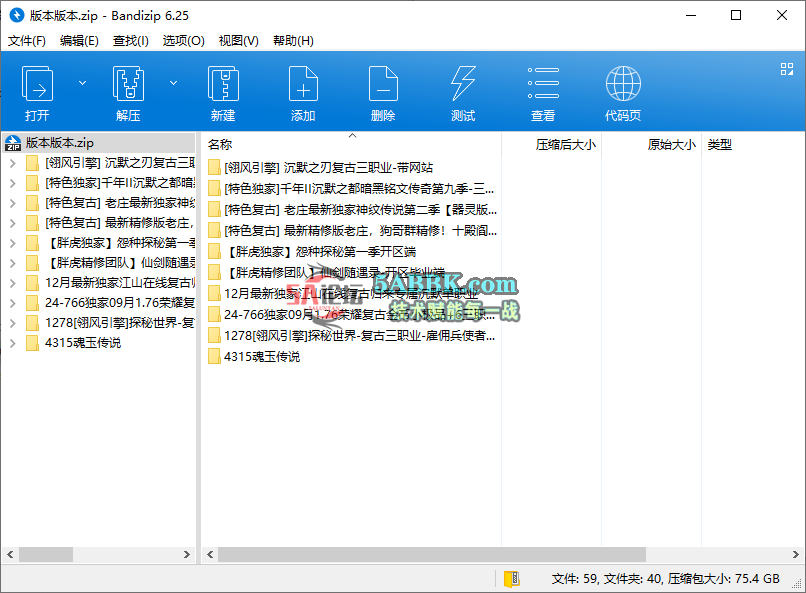Viewport: 806px width, 593px height.
Task: Expand the [特色复古] 老庄最新独家 tree node
Action: pyautogui.click(x=13, y=203)
